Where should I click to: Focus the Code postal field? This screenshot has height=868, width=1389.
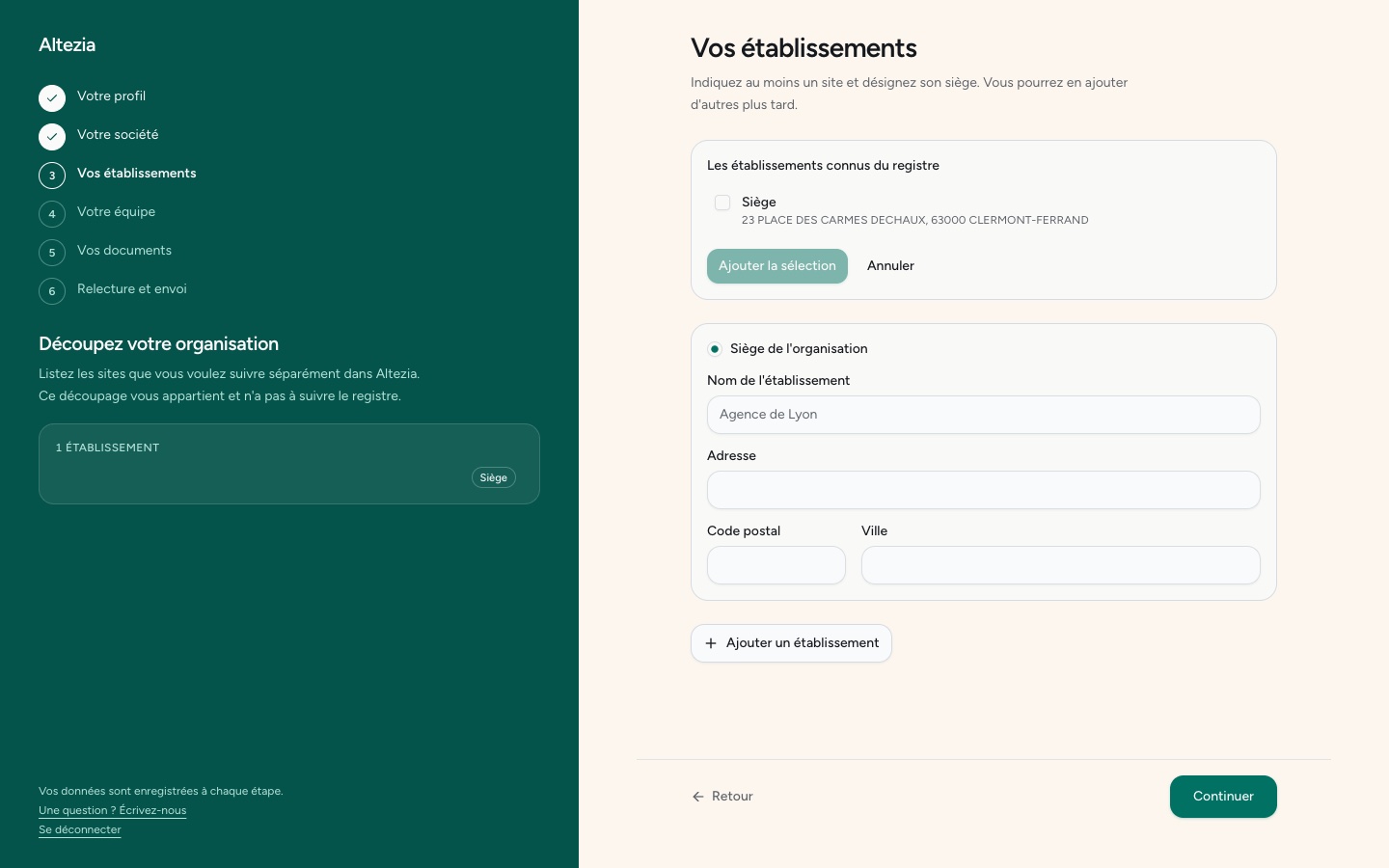pyautogui.click(x=776, y=565)
